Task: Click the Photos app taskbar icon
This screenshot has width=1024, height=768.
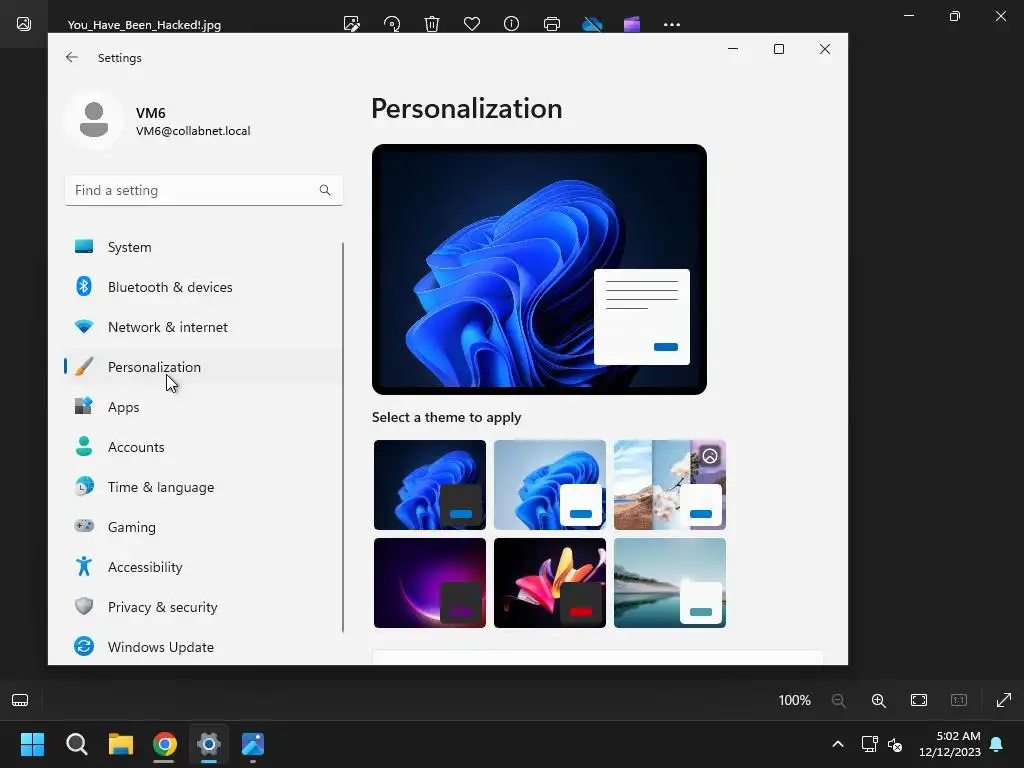Action: click(x=253, y=744)
